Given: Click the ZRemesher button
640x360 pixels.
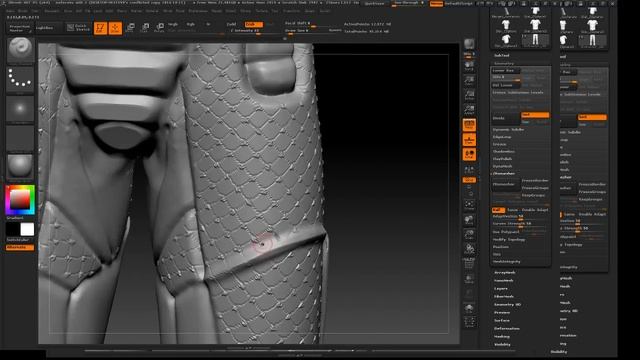Looking at the screenshot, I should (x=506, y=184).
